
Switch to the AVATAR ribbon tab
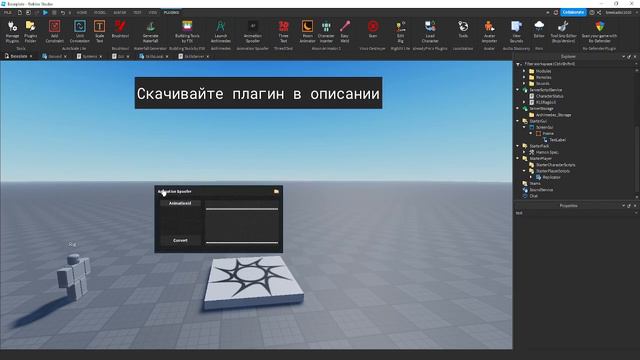tap(120, 13)
